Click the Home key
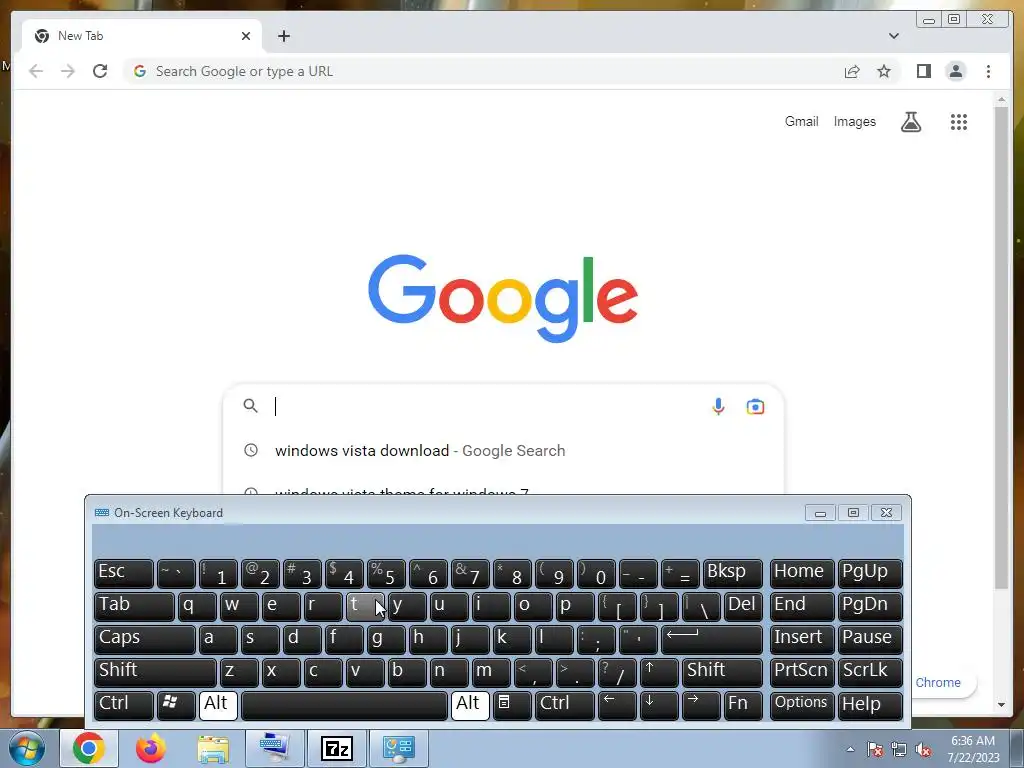The width and height of the screenshot is (1024, 768). pos(802,573)
